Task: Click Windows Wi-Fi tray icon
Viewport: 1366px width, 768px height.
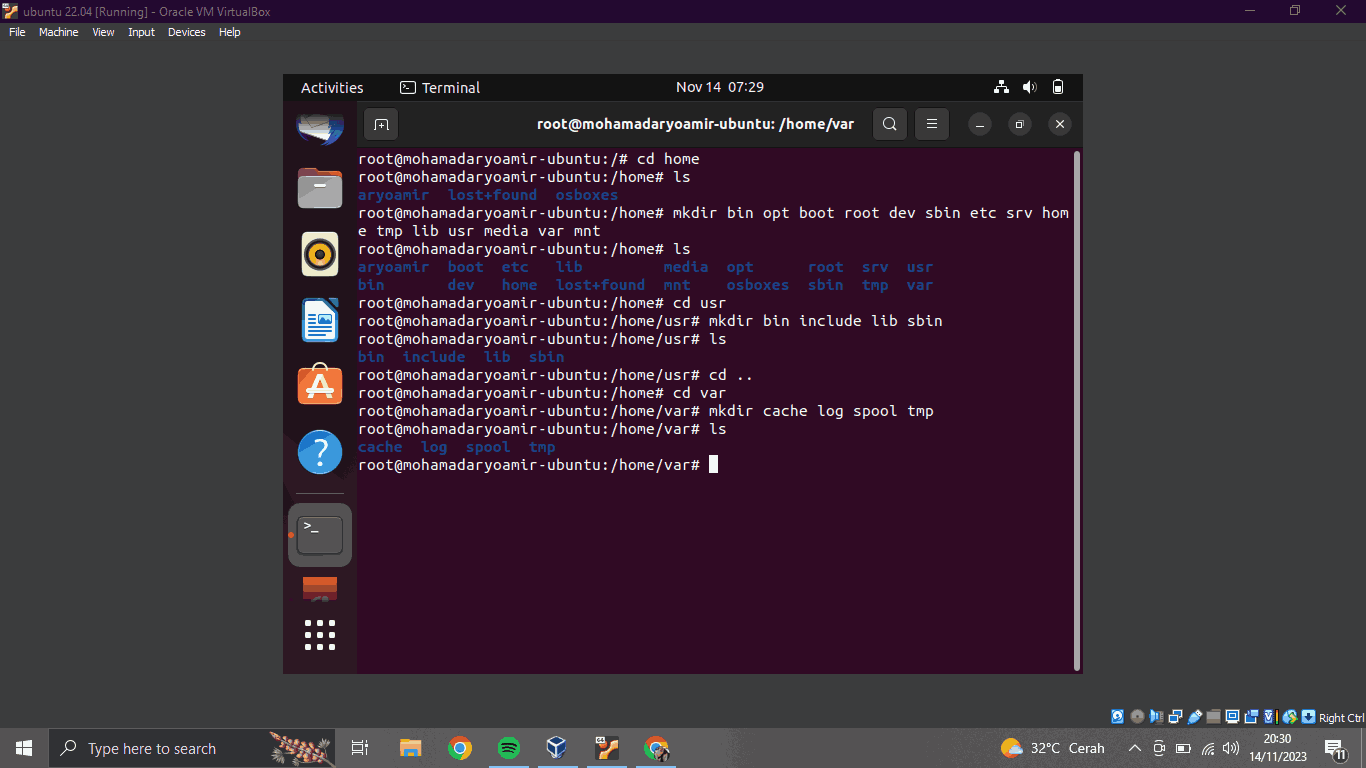Action: pos(1208,748)
